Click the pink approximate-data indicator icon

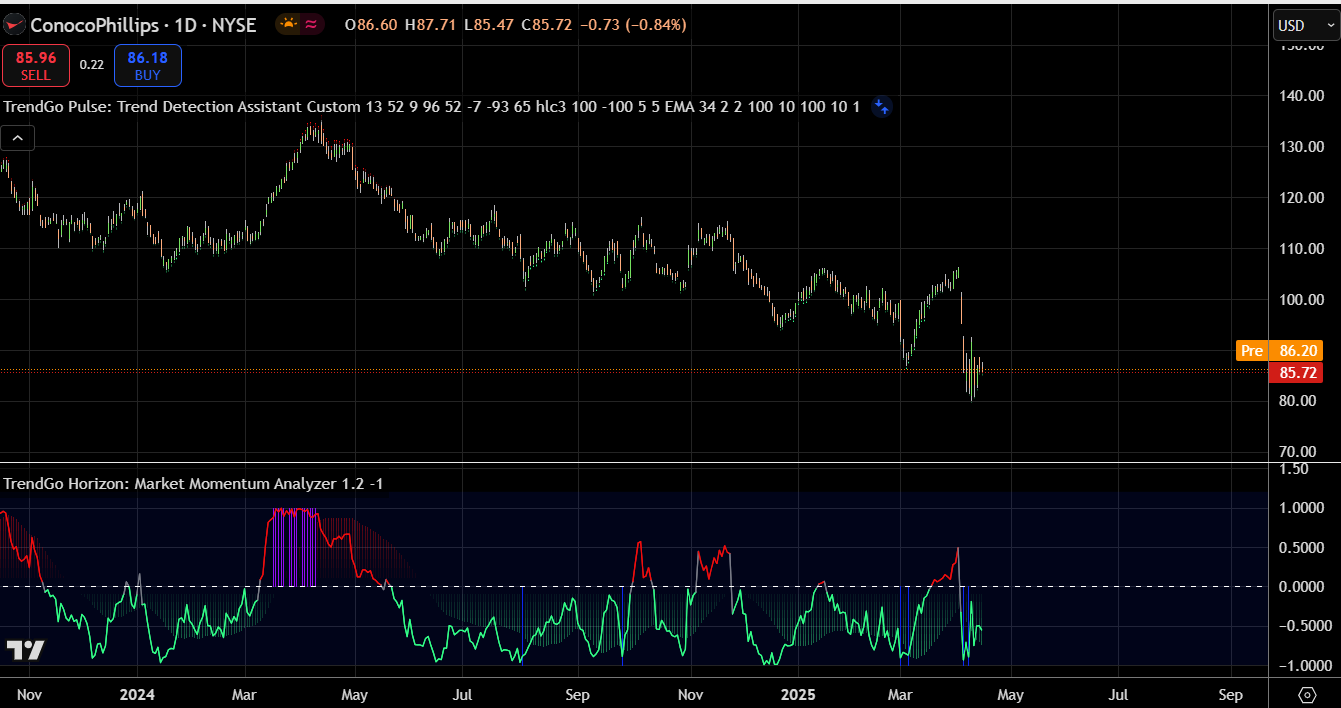click(312, 25)
